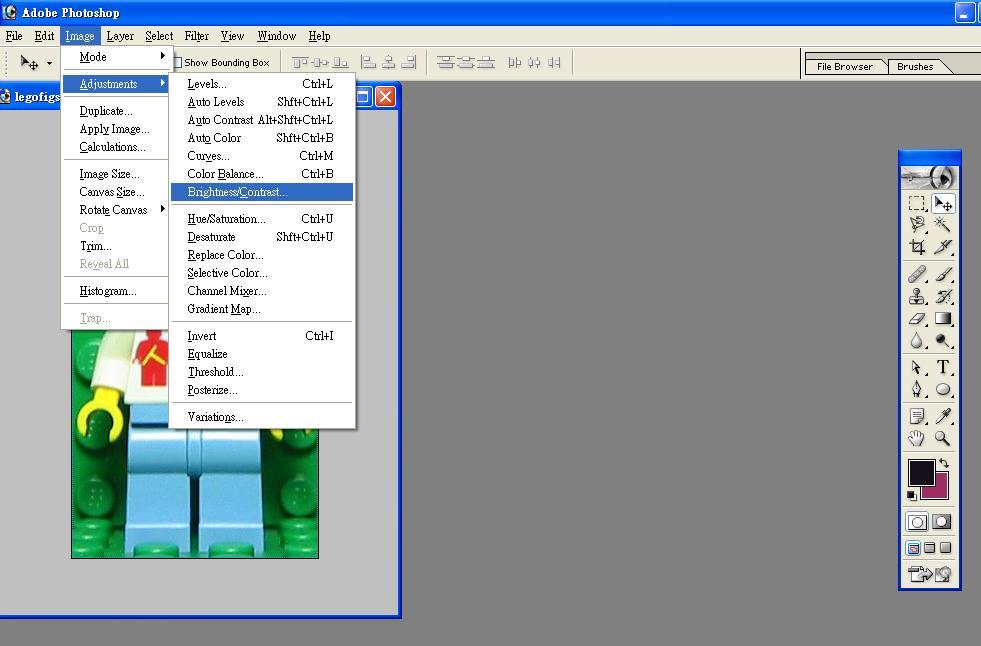Viewport: 981px width, 646px height.
Task: Expand the Rotate Canvas submenu
Action: (116, 209)
